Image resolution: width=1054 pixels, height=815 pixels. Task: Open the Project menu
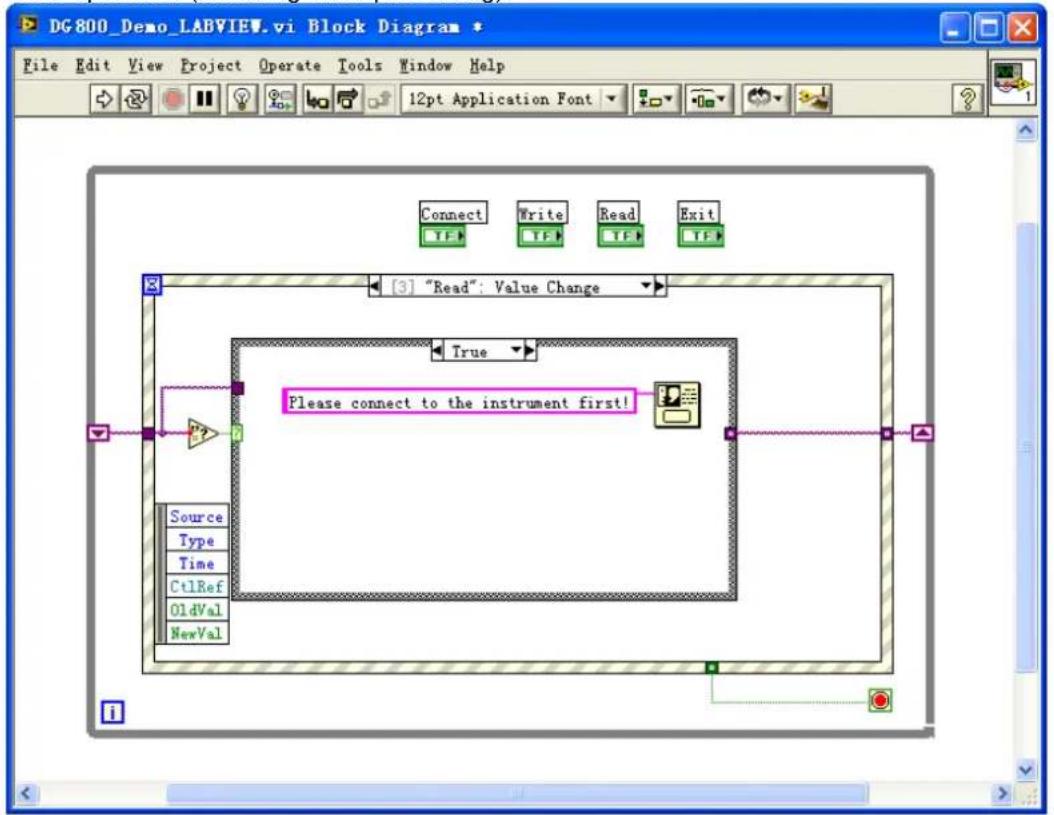[210, 65]
